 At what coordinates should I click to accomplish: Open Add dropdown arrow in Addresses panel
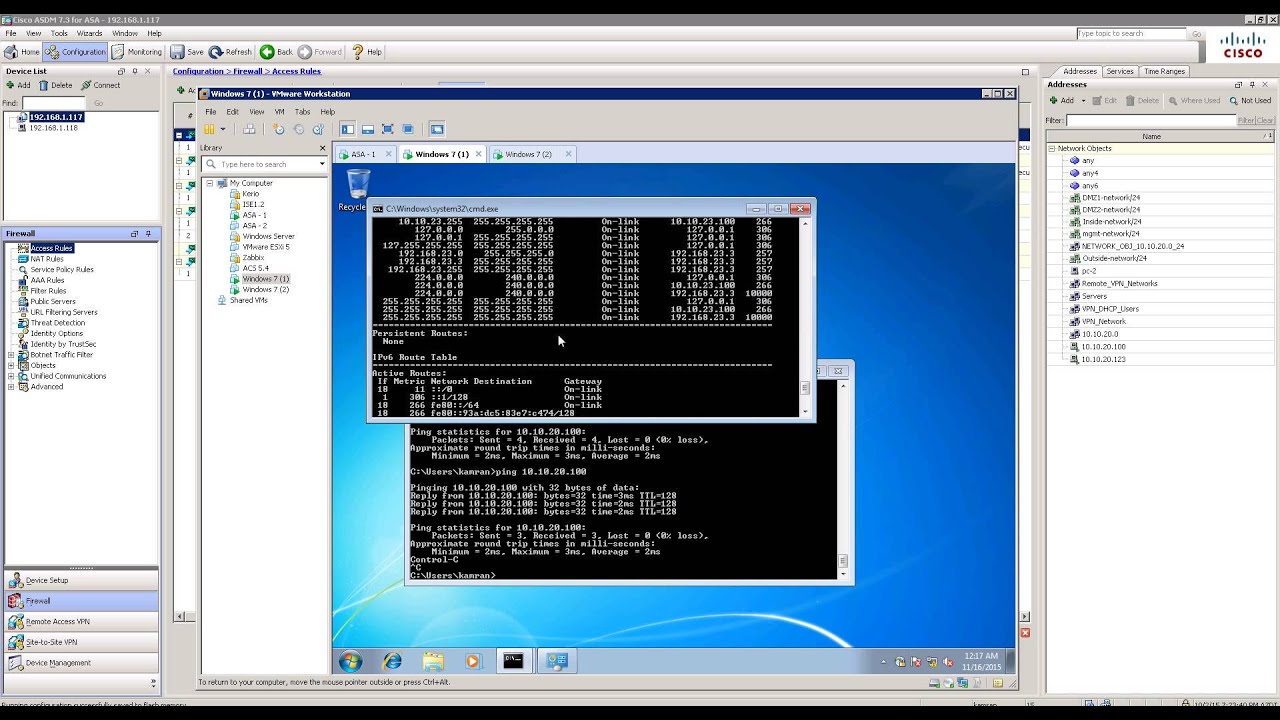click(1083, 101)
